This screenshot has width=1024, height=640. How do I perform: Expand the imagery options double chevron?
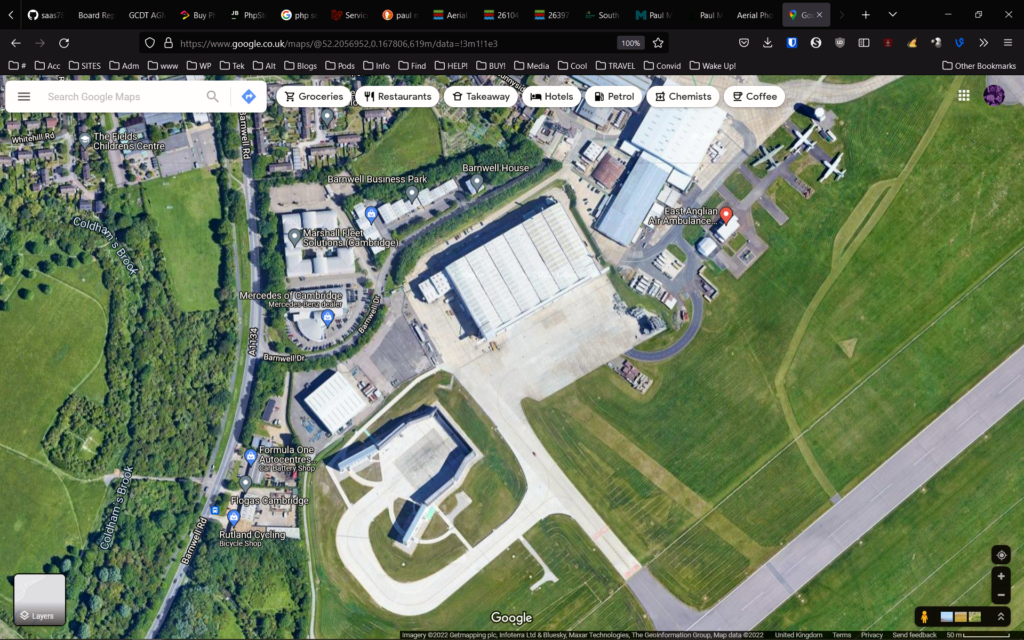click(x=1001, y=617)
